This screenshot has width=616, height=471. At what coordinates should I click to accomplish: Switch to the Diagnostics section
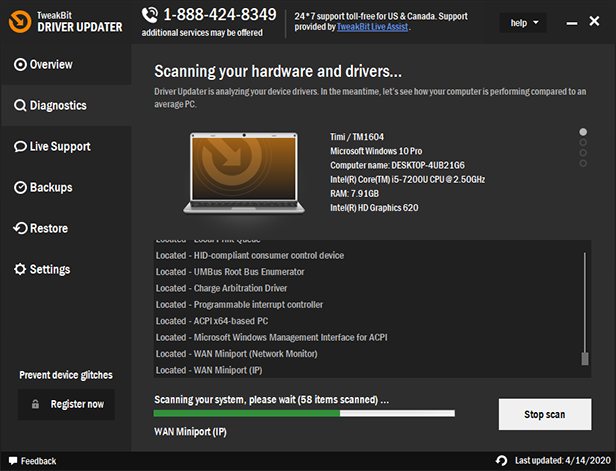[x=66, y=106]
